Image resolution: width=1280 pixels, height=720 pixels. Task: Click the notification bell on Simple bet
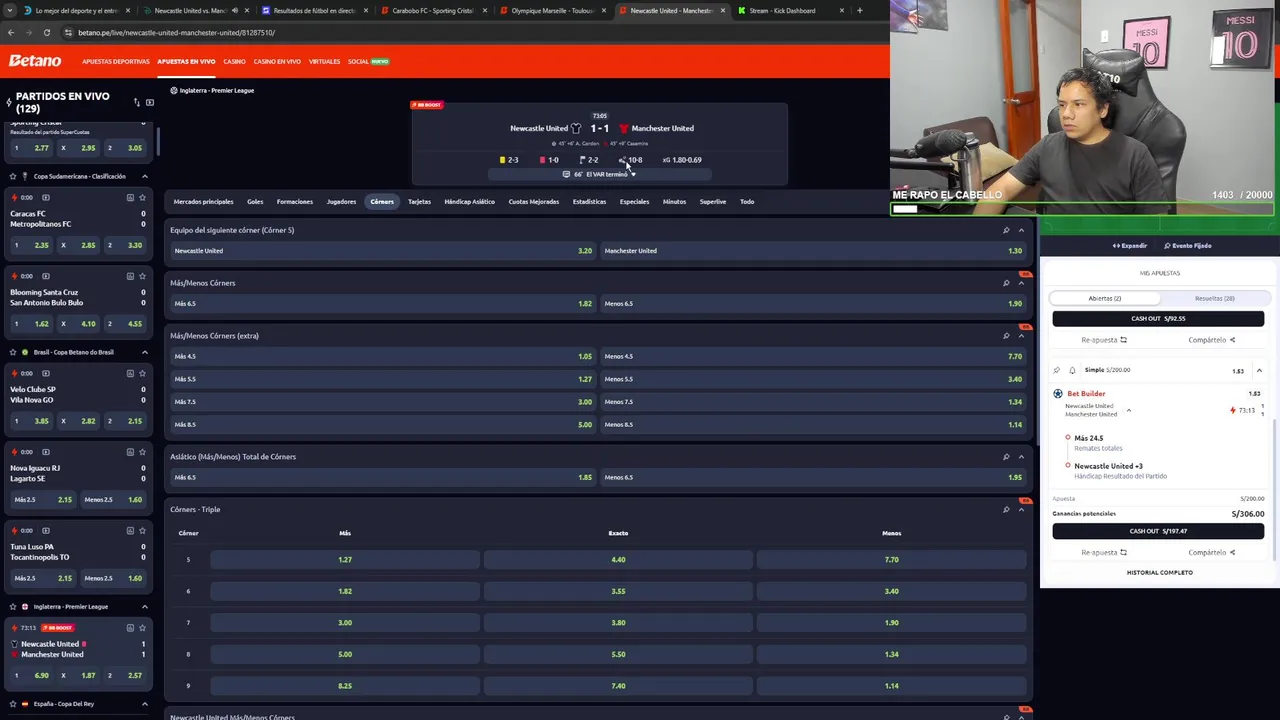pyautogui.click(x=1072, y=370)
